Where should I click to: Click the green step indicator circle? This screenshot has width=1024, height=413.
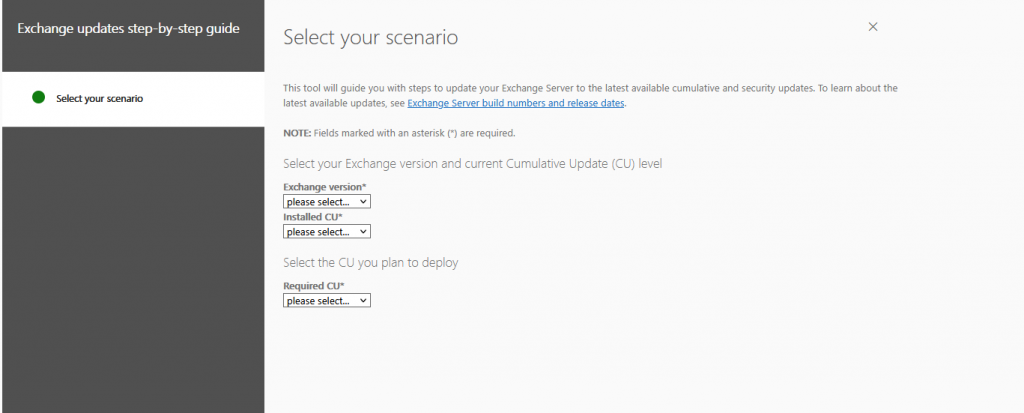(39, 98)
